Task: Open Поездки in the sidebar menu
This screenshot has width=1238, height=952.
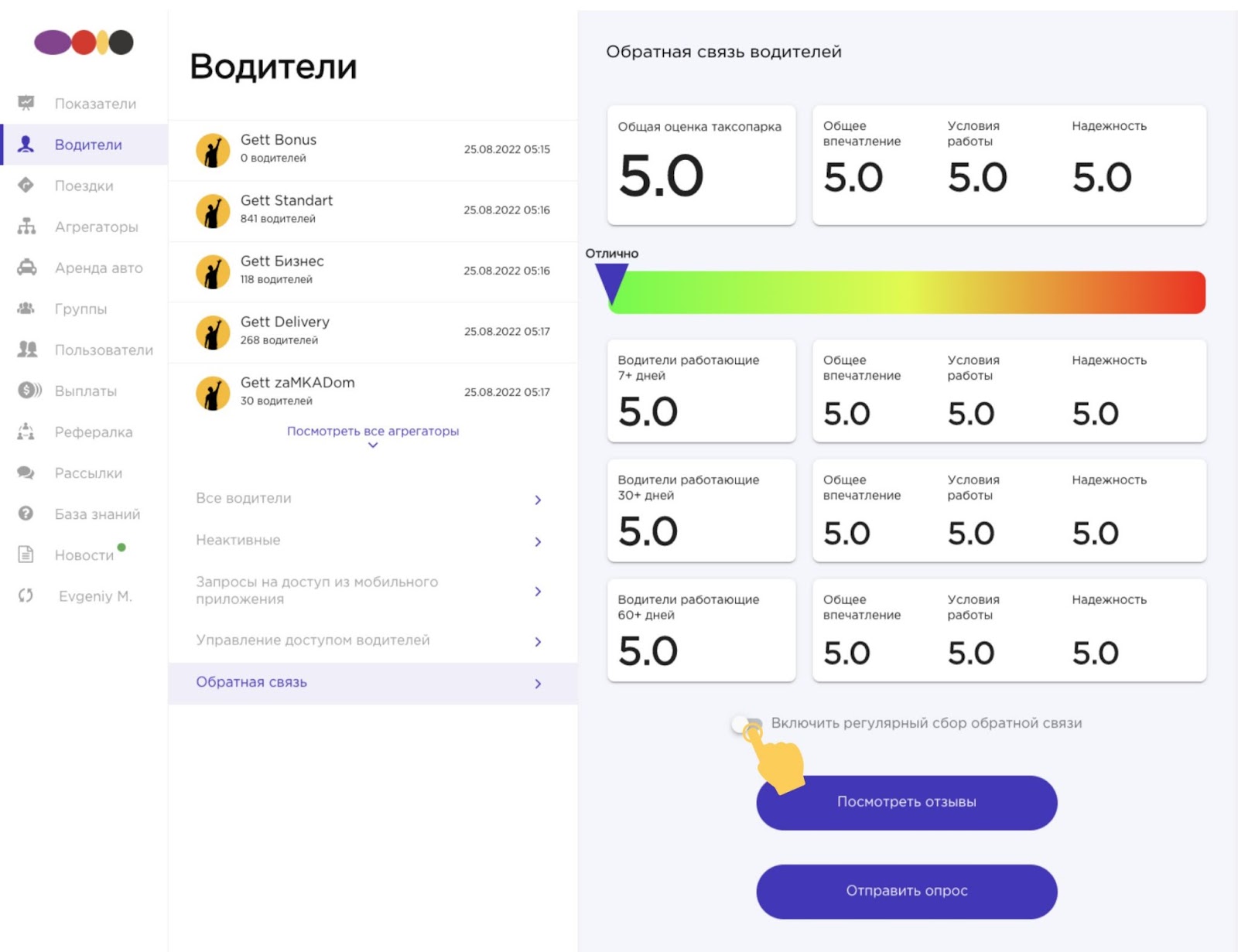Action: click(84, 186)
